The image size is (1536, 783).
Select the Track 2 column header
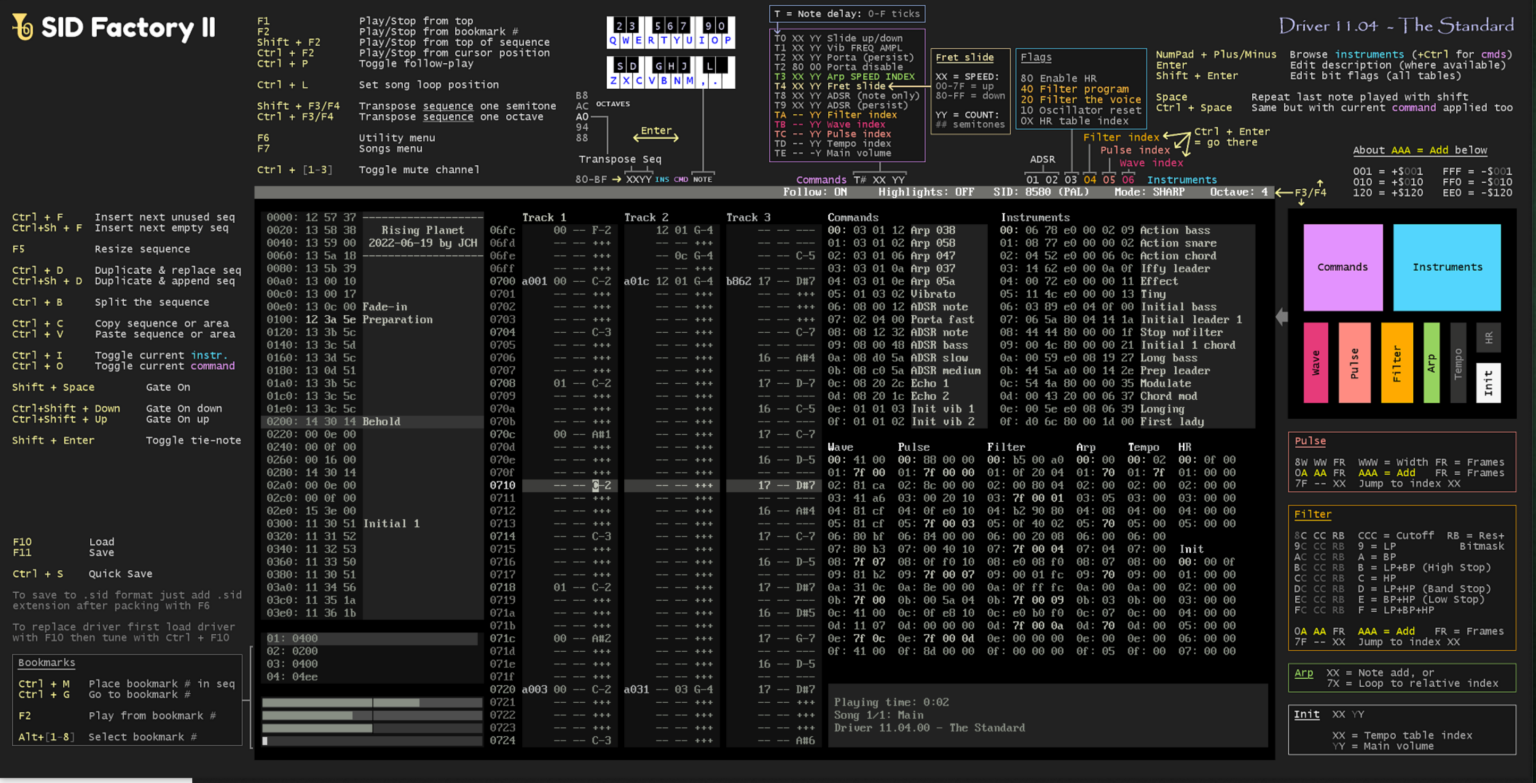click(646, 217)
